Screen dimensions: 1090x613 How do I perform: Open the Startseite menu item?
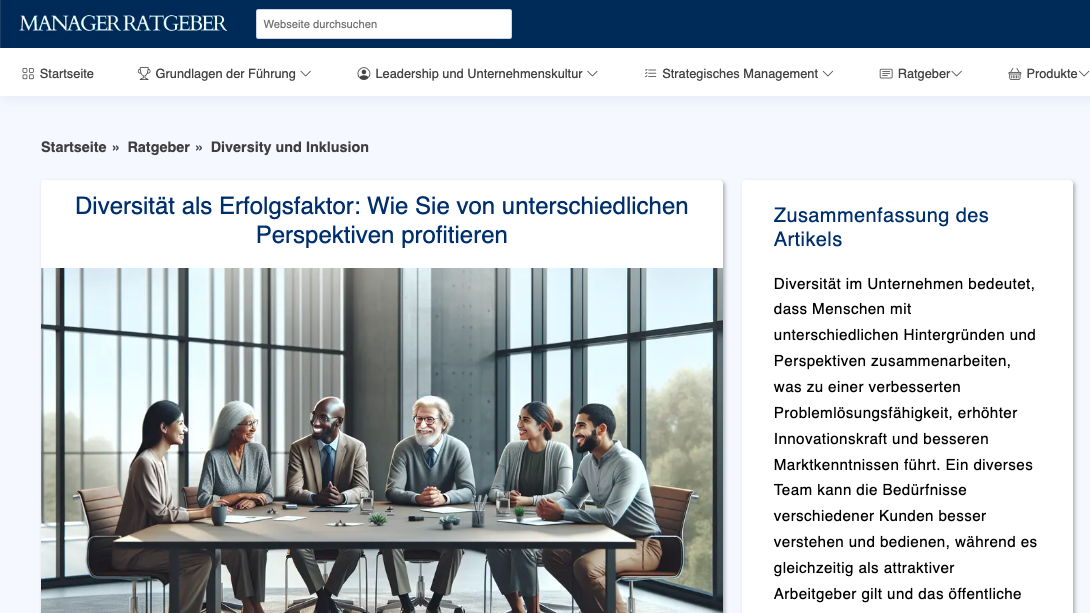67,74
